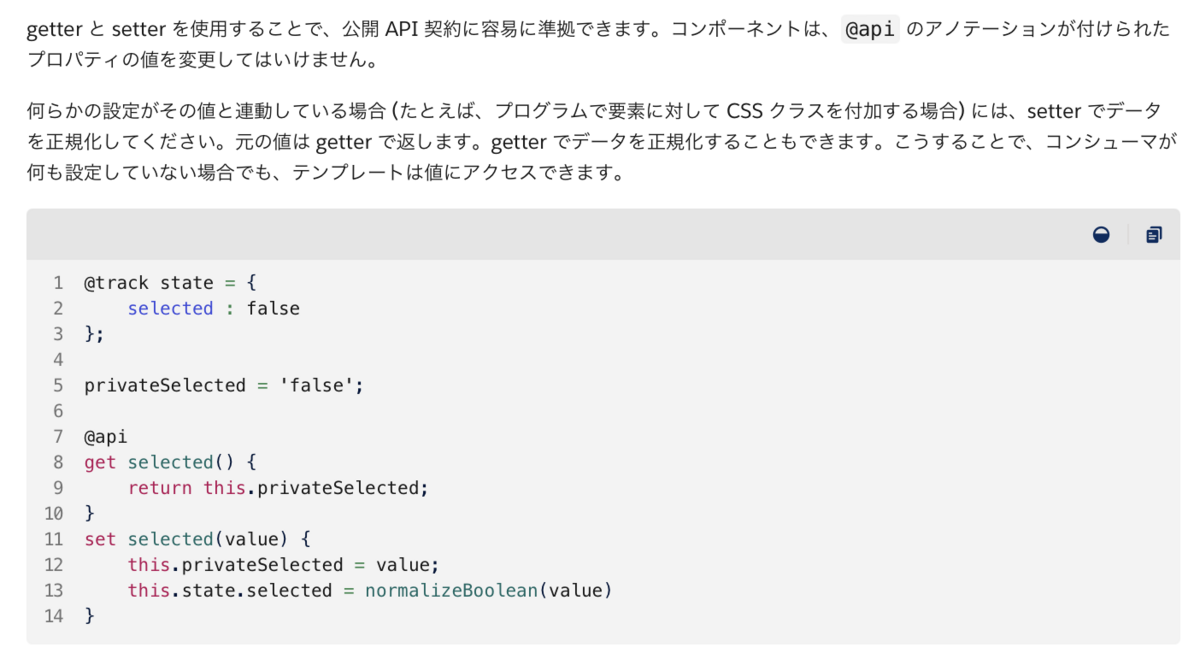
Task: Click the @api decorator on line 7
Action: tap(105, 437)
